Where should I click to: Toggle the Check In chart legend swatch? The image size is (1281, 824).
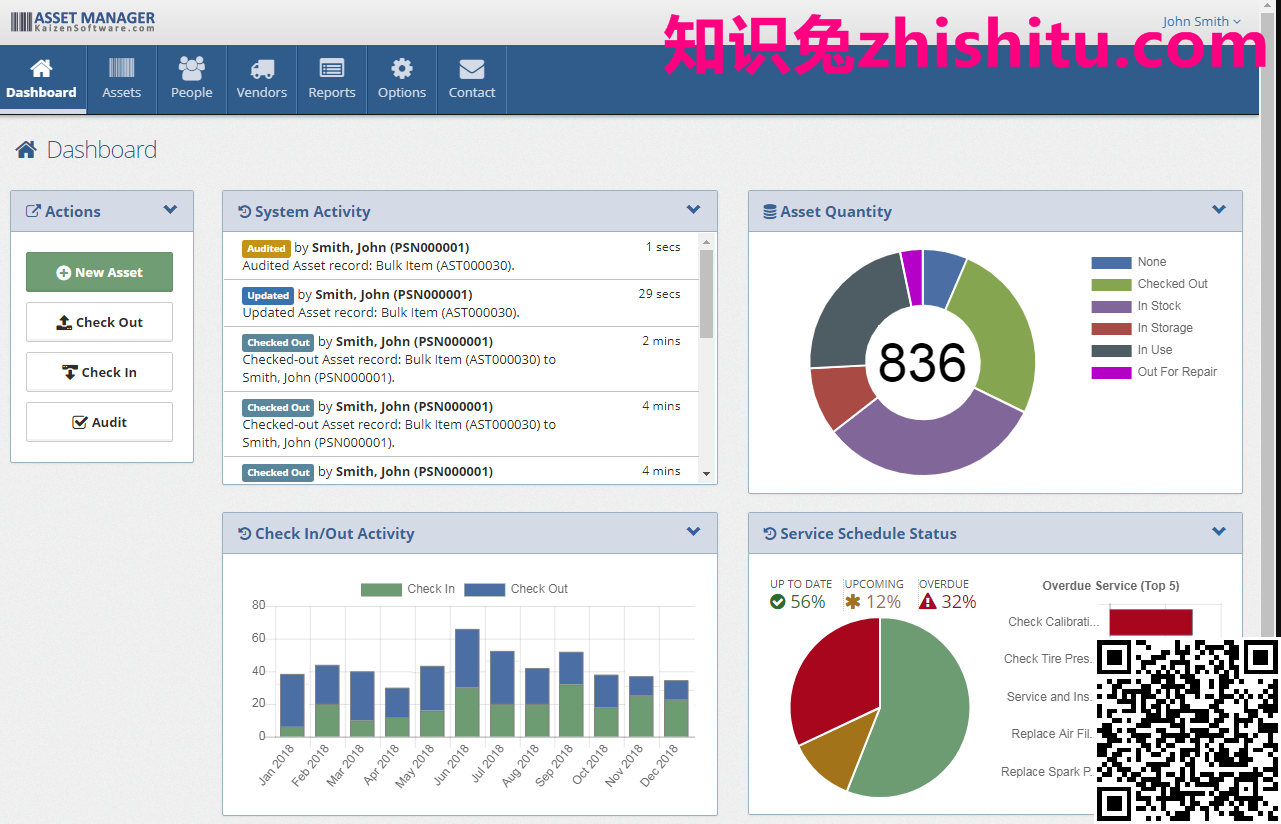click(381, 589)
